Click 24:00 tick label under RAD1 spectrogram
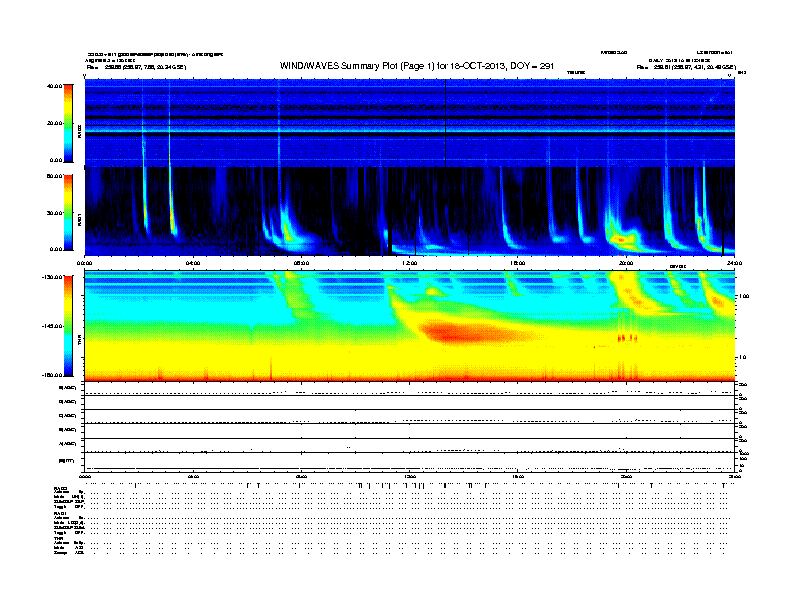This screenshot has height=612, width=792. click(x=734, y=263)
